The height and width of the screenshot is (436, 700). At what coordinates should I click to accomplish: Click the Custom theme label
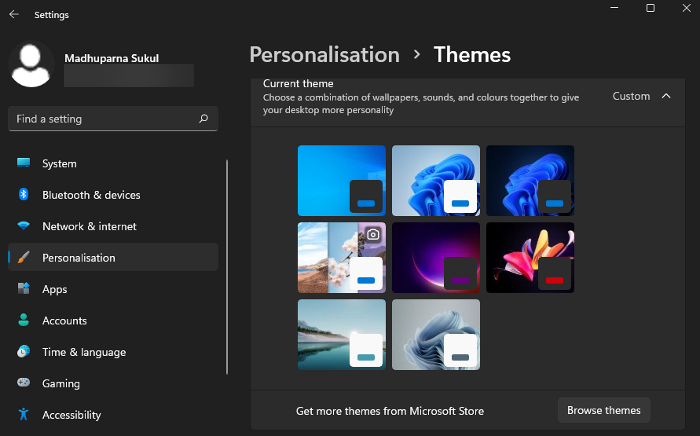[631, 96]
